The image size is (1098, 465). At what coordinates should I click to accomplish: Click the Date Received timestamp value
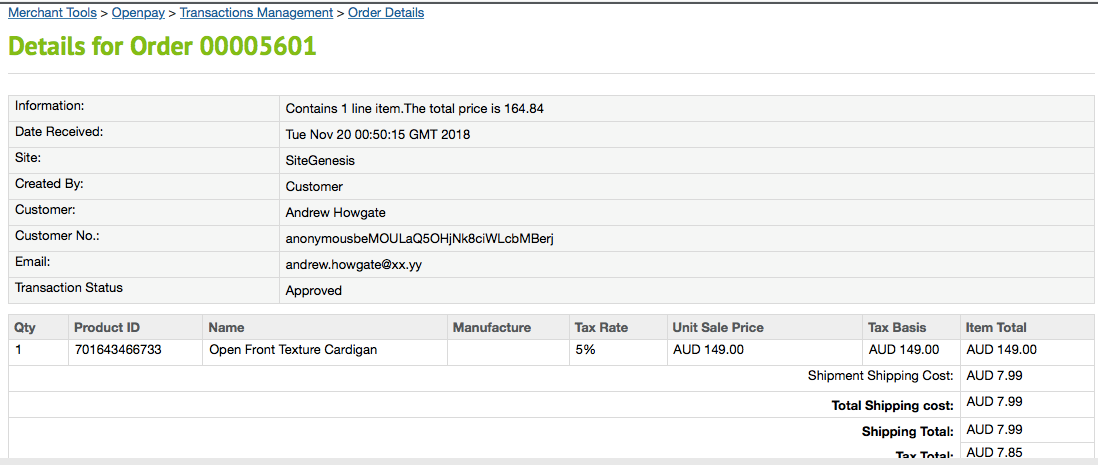(377, 135)
